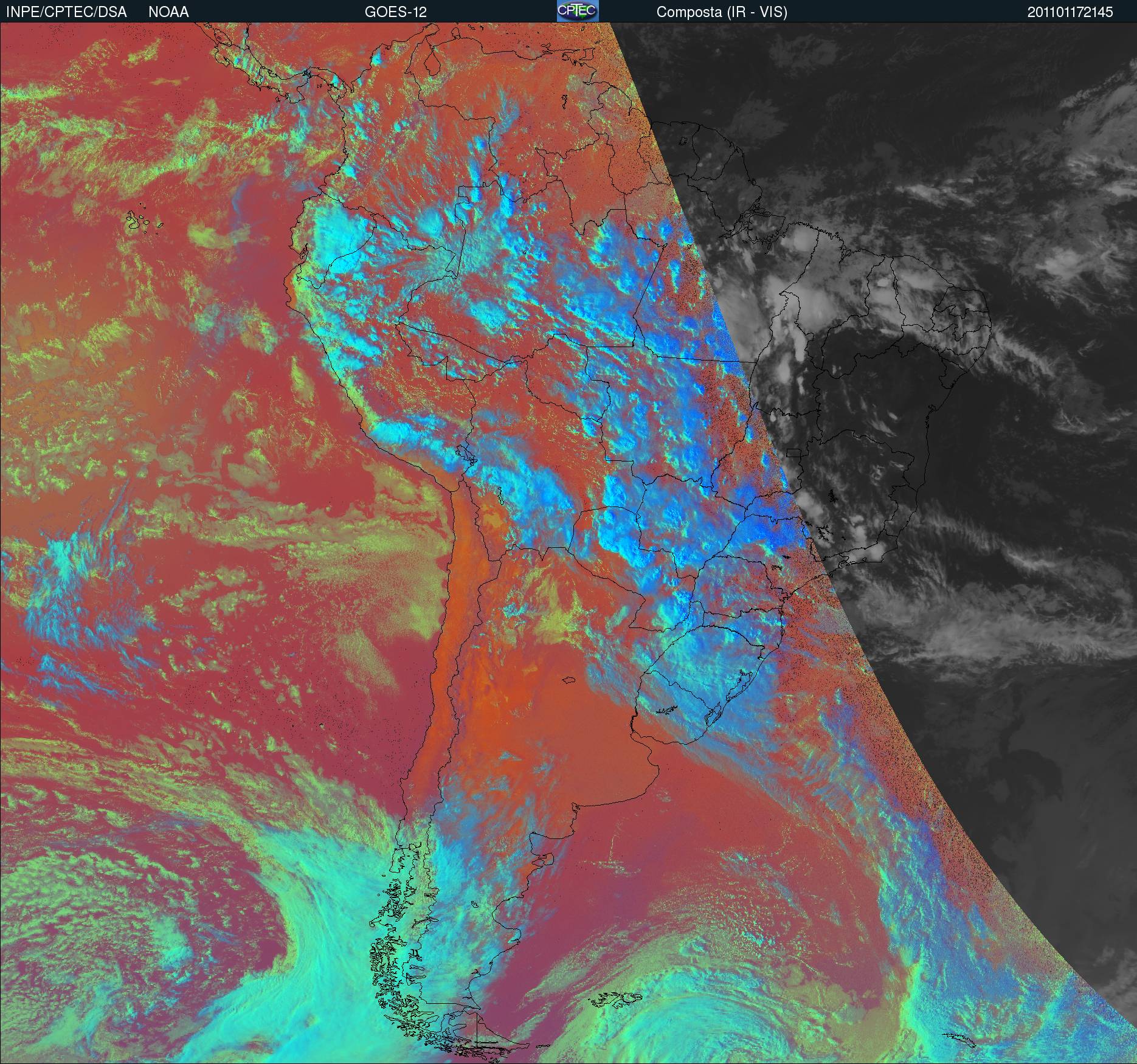The image size is (1137, 1064).
Task: Click the NOAA label in the header
Action: [168, 12]
